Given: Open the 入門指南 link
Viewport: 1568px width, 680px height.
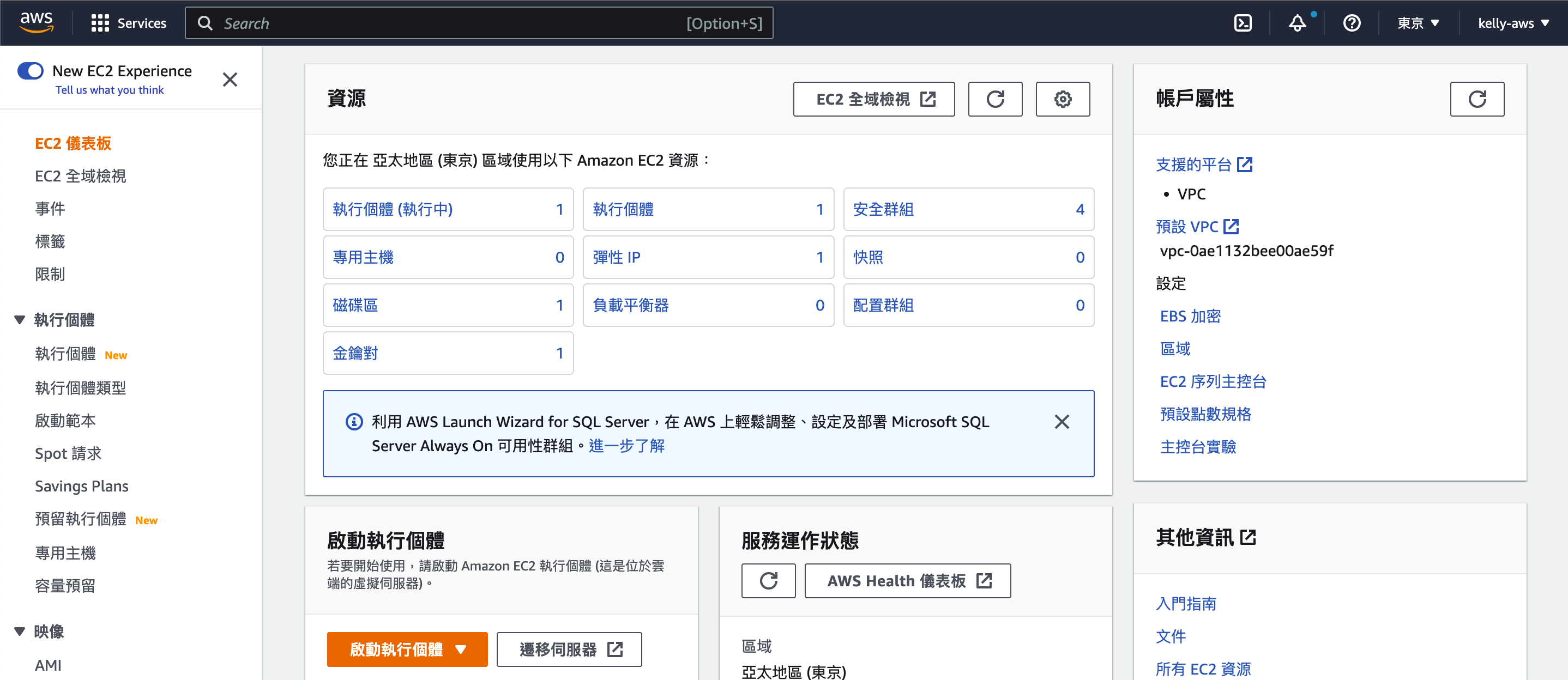Looking at the screenshot, I should (1186, 603).
